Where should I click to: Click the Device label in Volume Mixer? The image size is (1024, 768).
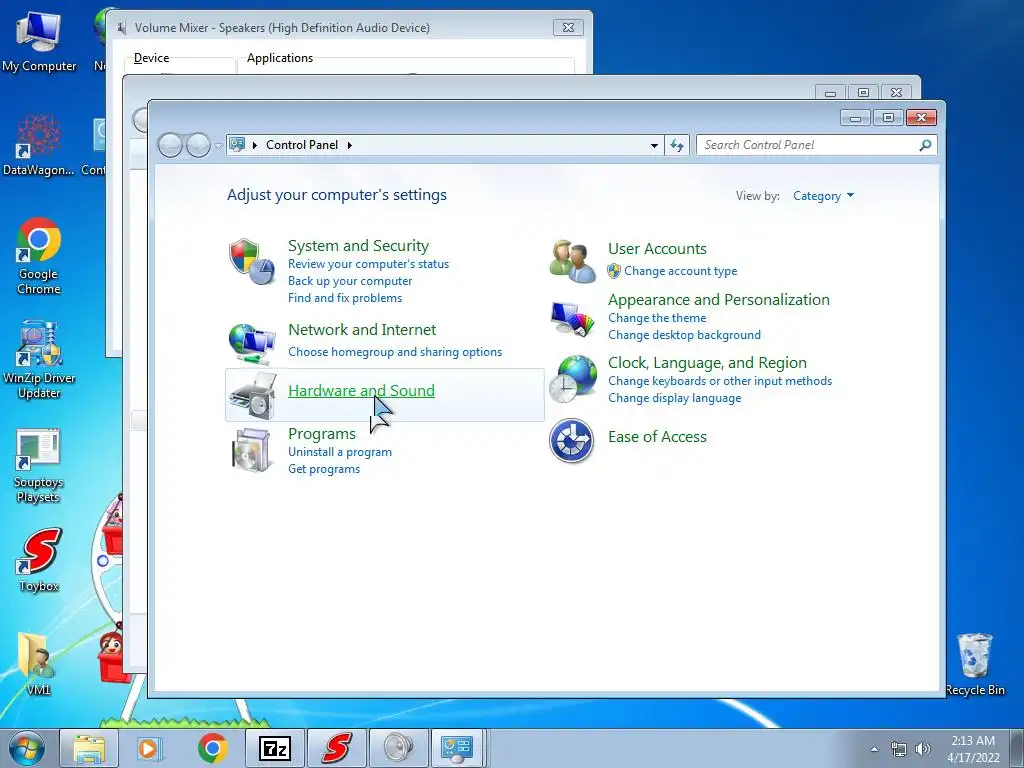click(x=152, y=57)
